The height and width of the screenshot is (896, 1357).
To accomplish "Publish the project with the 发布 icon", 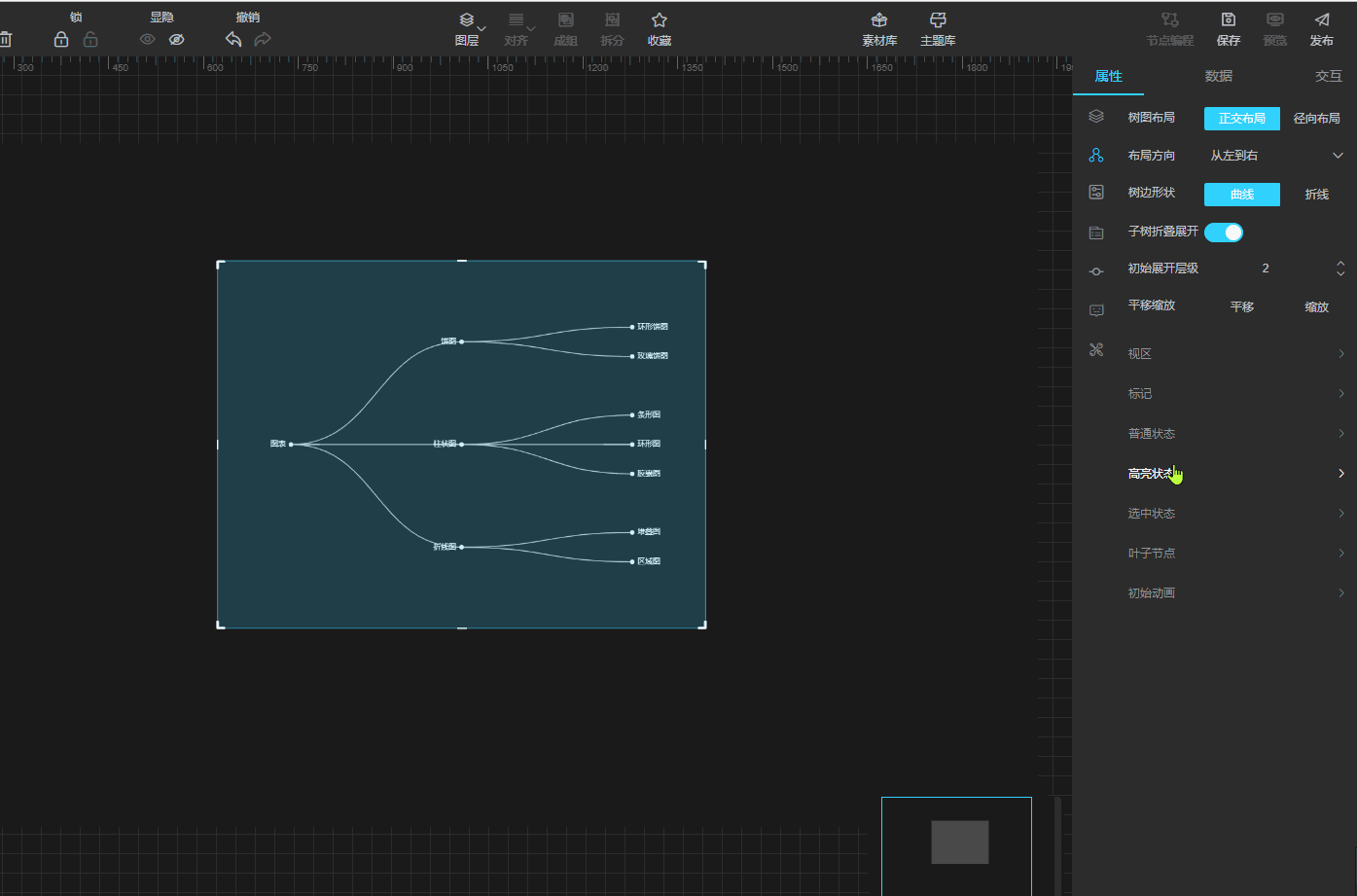I will point(1322,29).
